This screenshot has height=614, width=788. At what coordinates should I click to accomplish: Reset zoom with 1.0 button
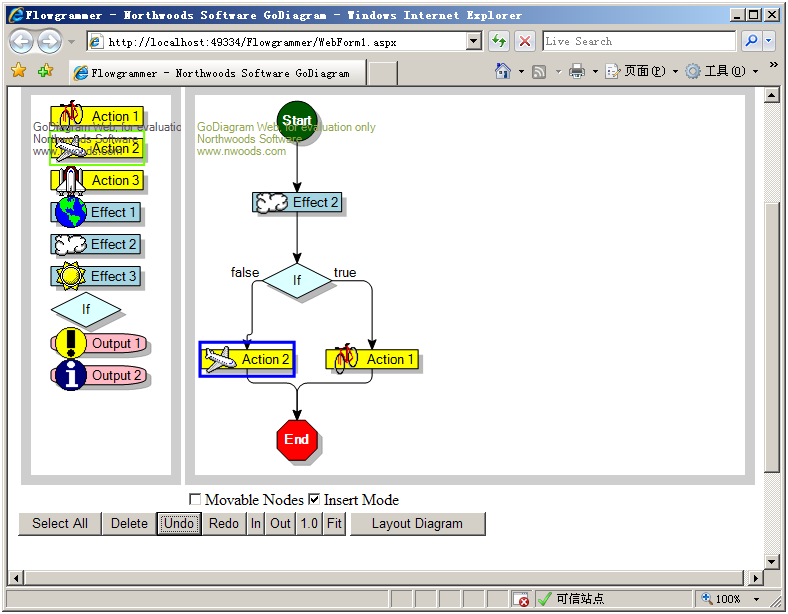309,524
